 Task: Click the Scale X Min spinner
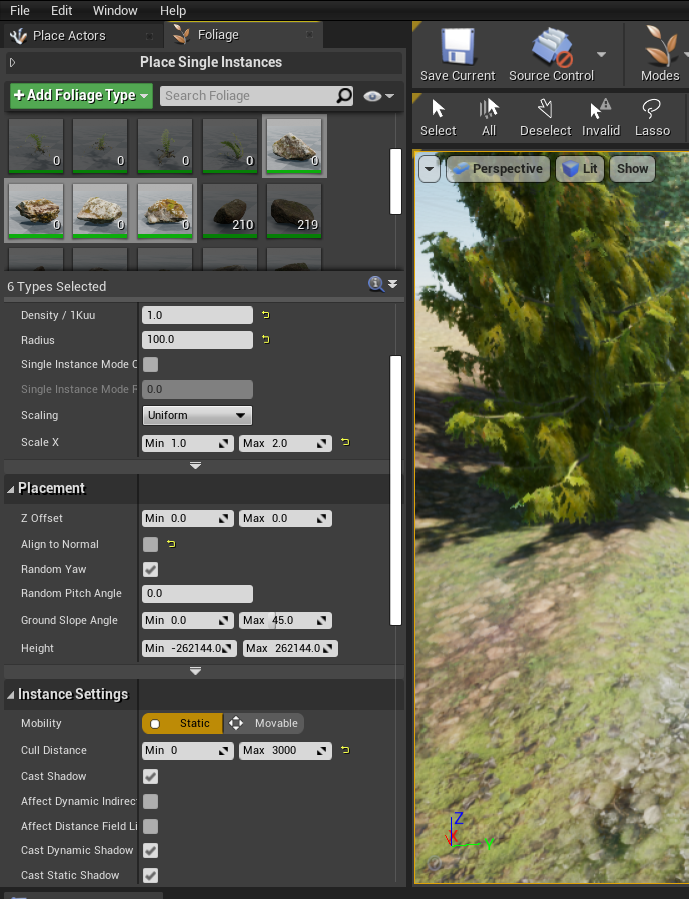[188, 443]
